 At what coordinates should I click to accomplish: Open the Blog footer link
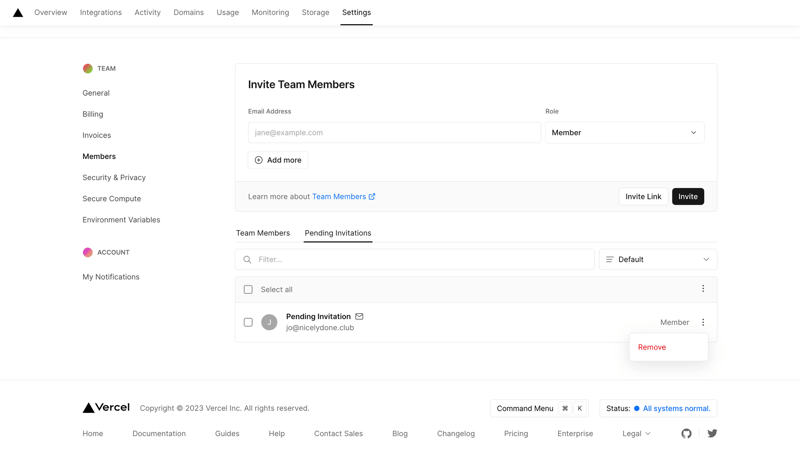point(400,434)
